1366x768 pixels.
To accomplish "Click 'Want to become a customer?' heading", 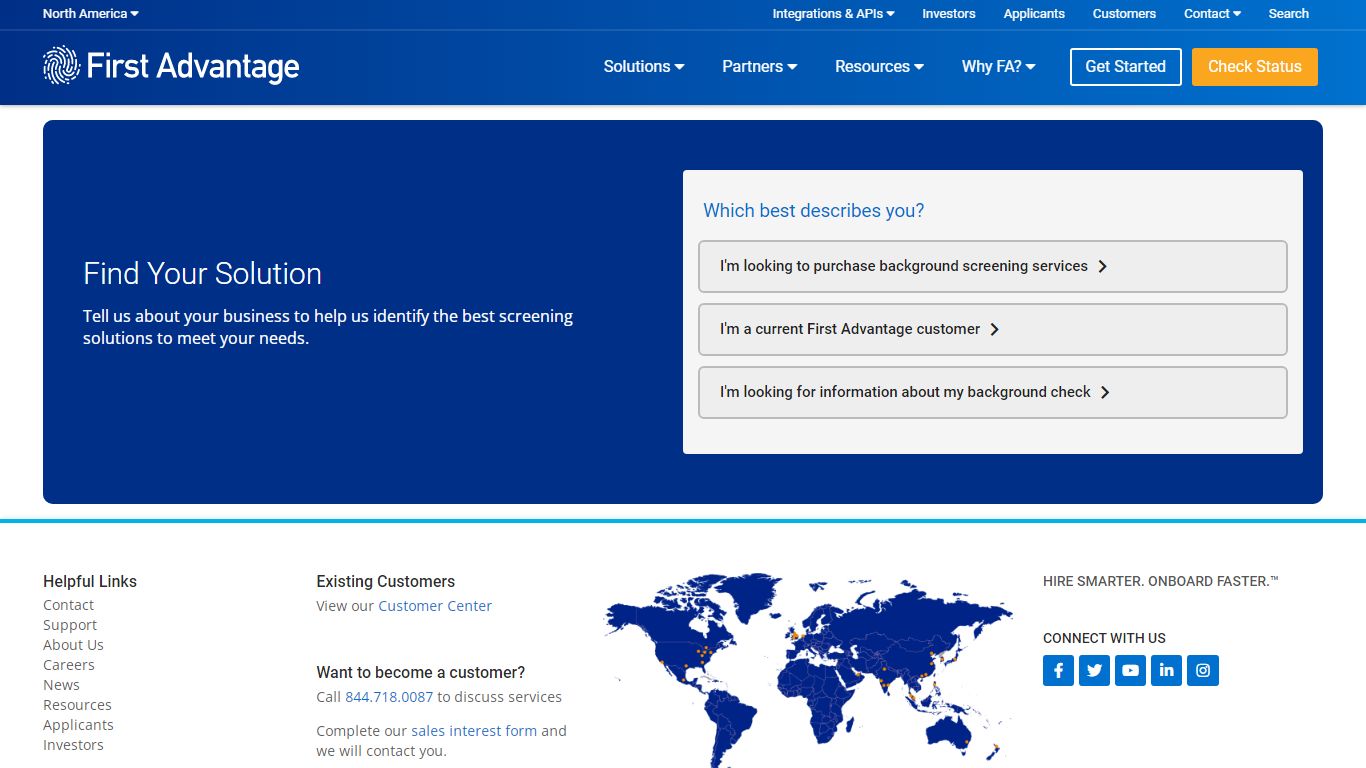I will coord(421,672).
